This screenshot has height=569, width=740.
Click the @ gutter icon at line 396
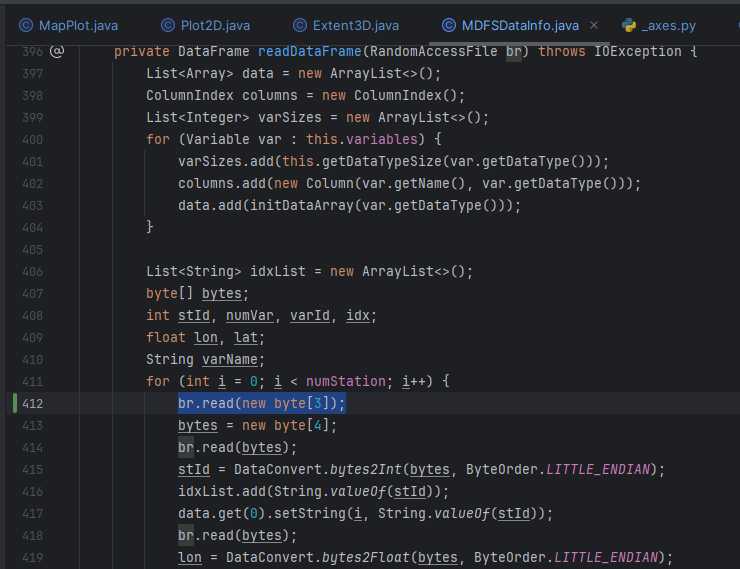tap(57, 51)
